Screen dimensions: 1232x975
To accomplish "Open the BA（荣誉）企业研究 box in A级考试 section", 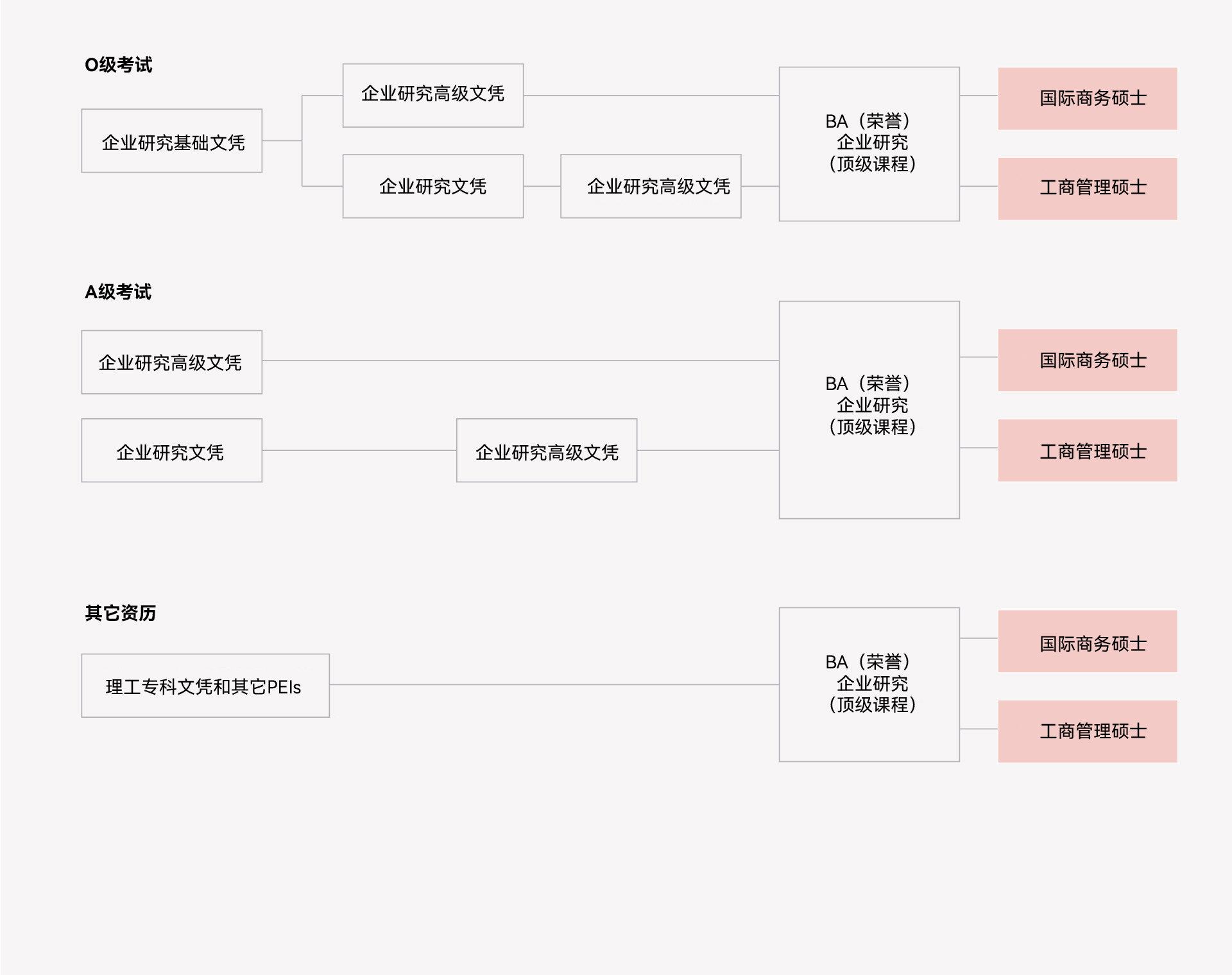I will [869, 410].
